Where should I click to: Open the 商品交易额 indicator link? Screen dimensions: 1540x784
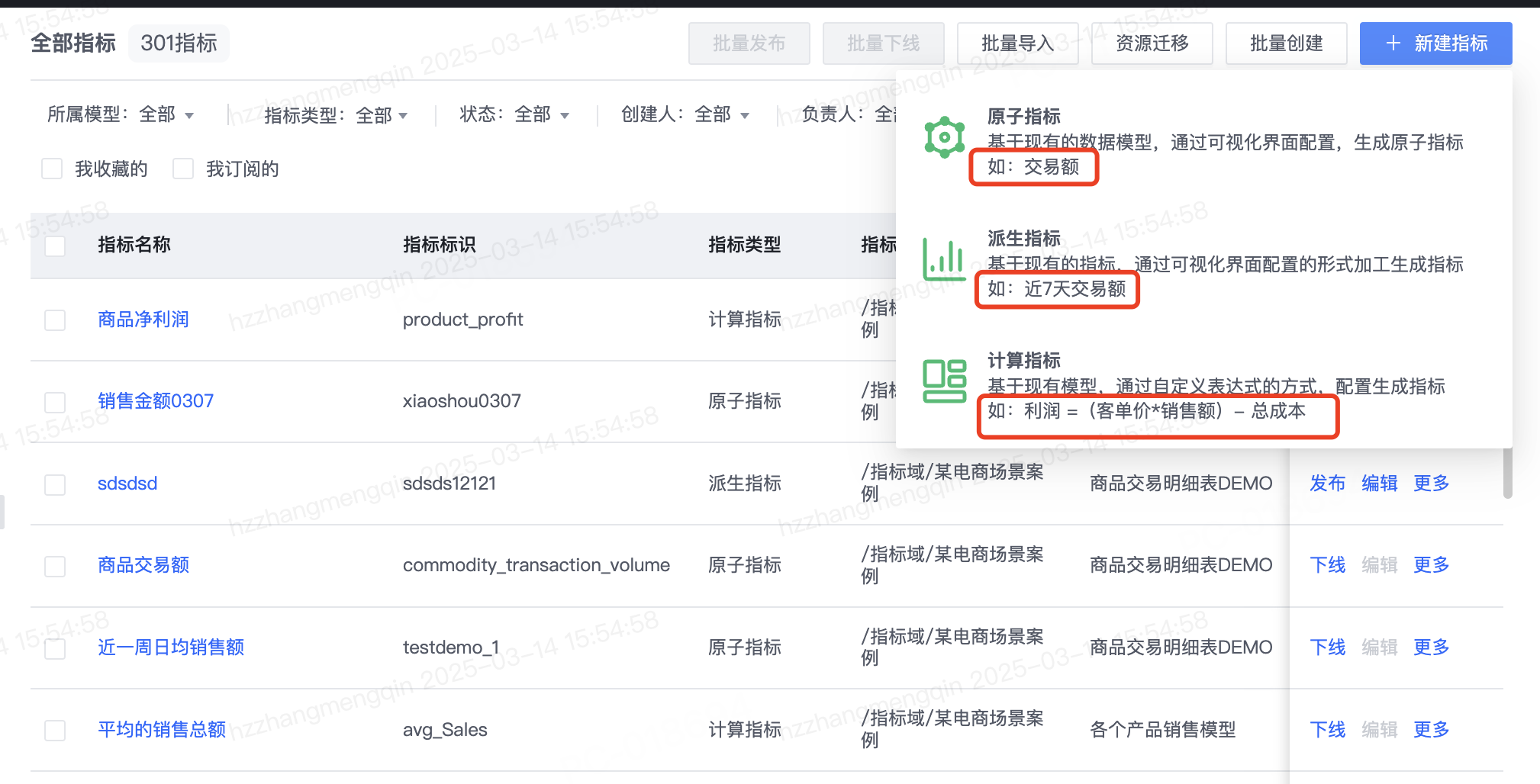coord(143,565)
